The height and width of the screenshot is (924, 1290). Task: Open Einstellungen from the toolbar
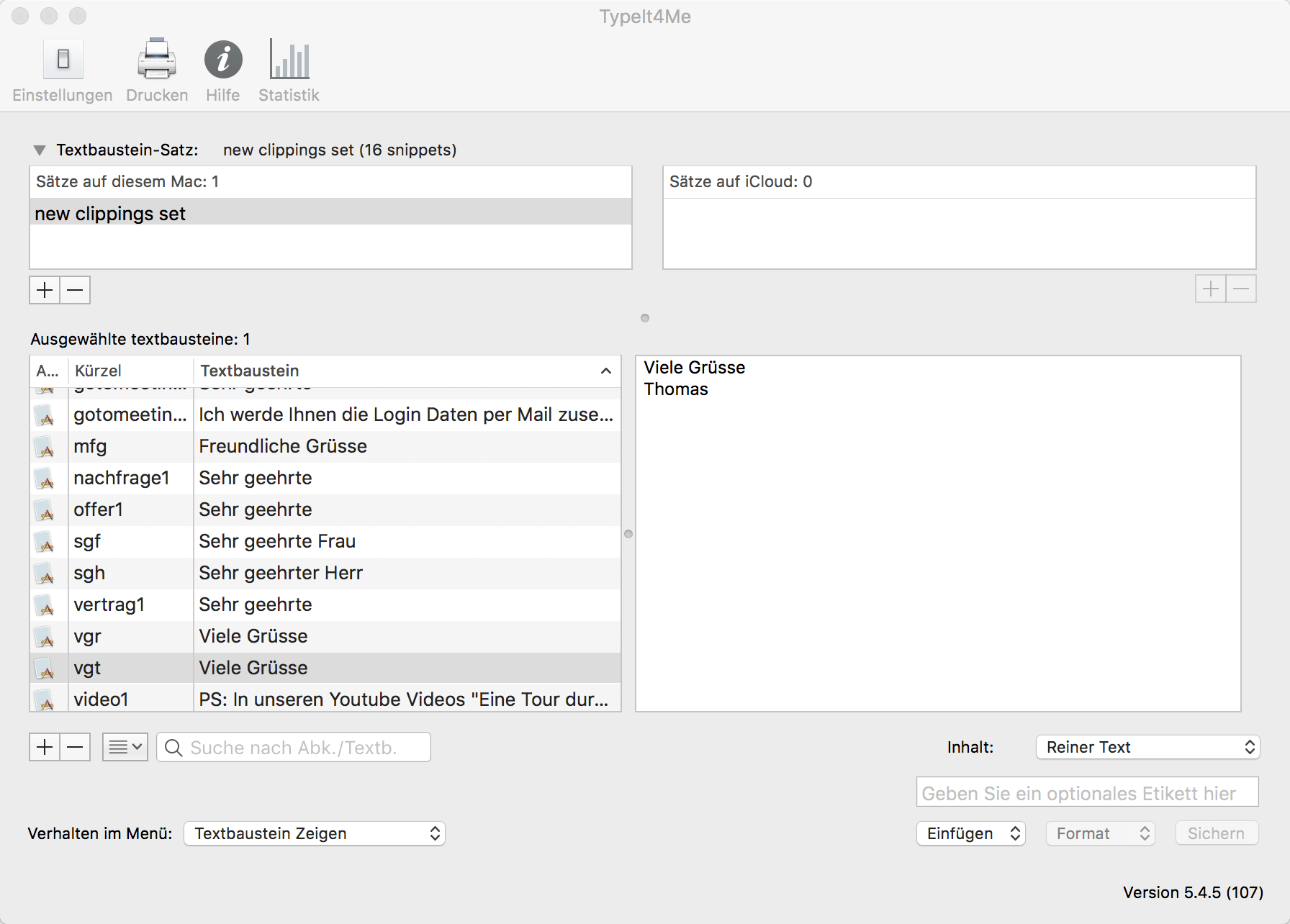tap(63, 60)
